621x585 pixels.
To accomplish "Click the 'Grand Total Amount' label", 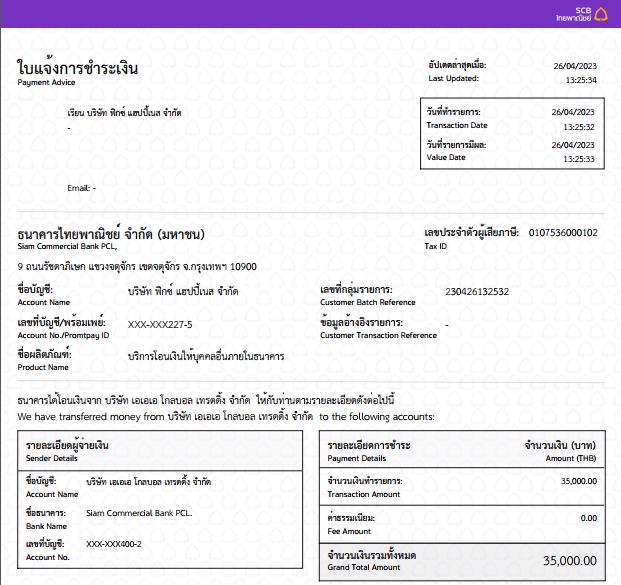I will pyautogui.click(x=364, y=568).
